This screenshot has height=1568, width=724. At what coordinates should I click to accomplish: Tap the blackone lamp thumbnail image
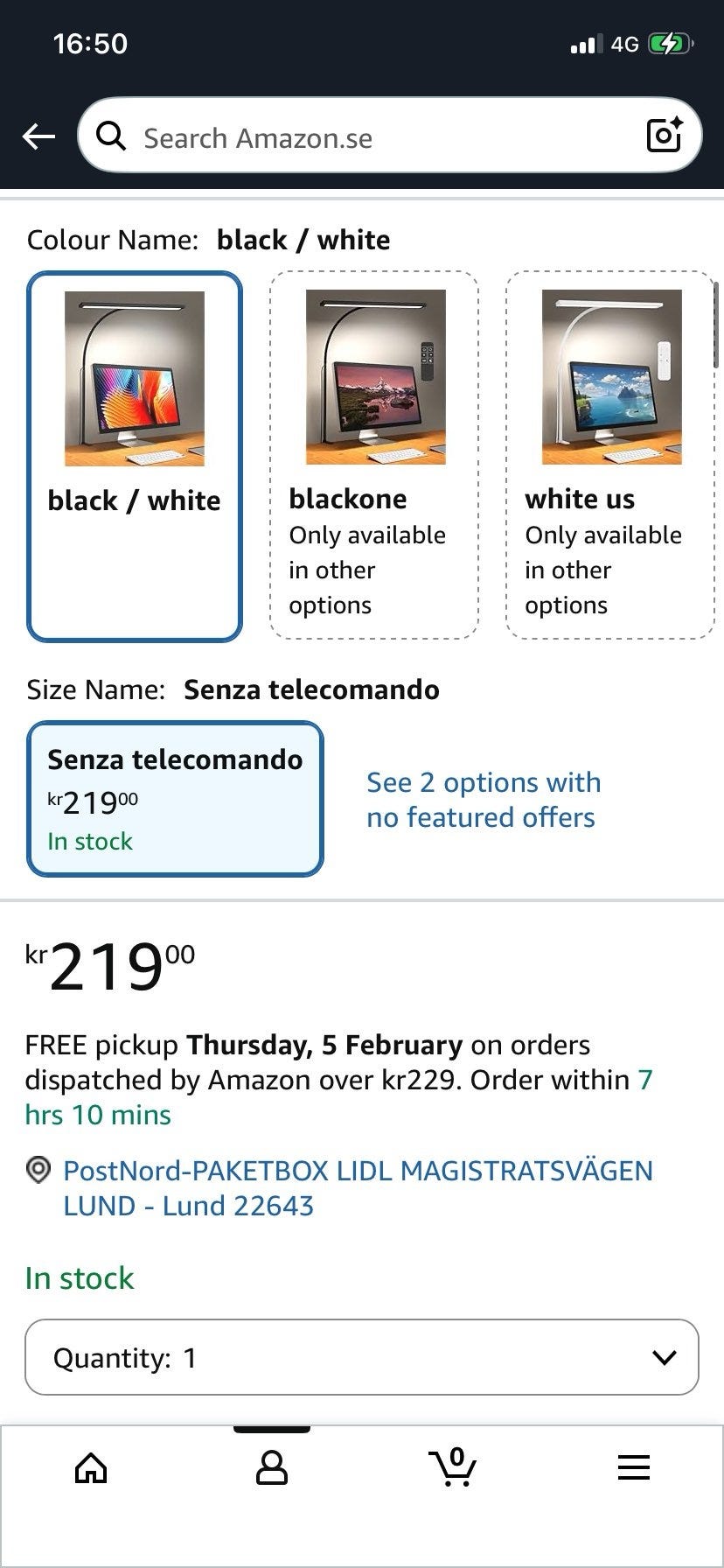[375, 376]
